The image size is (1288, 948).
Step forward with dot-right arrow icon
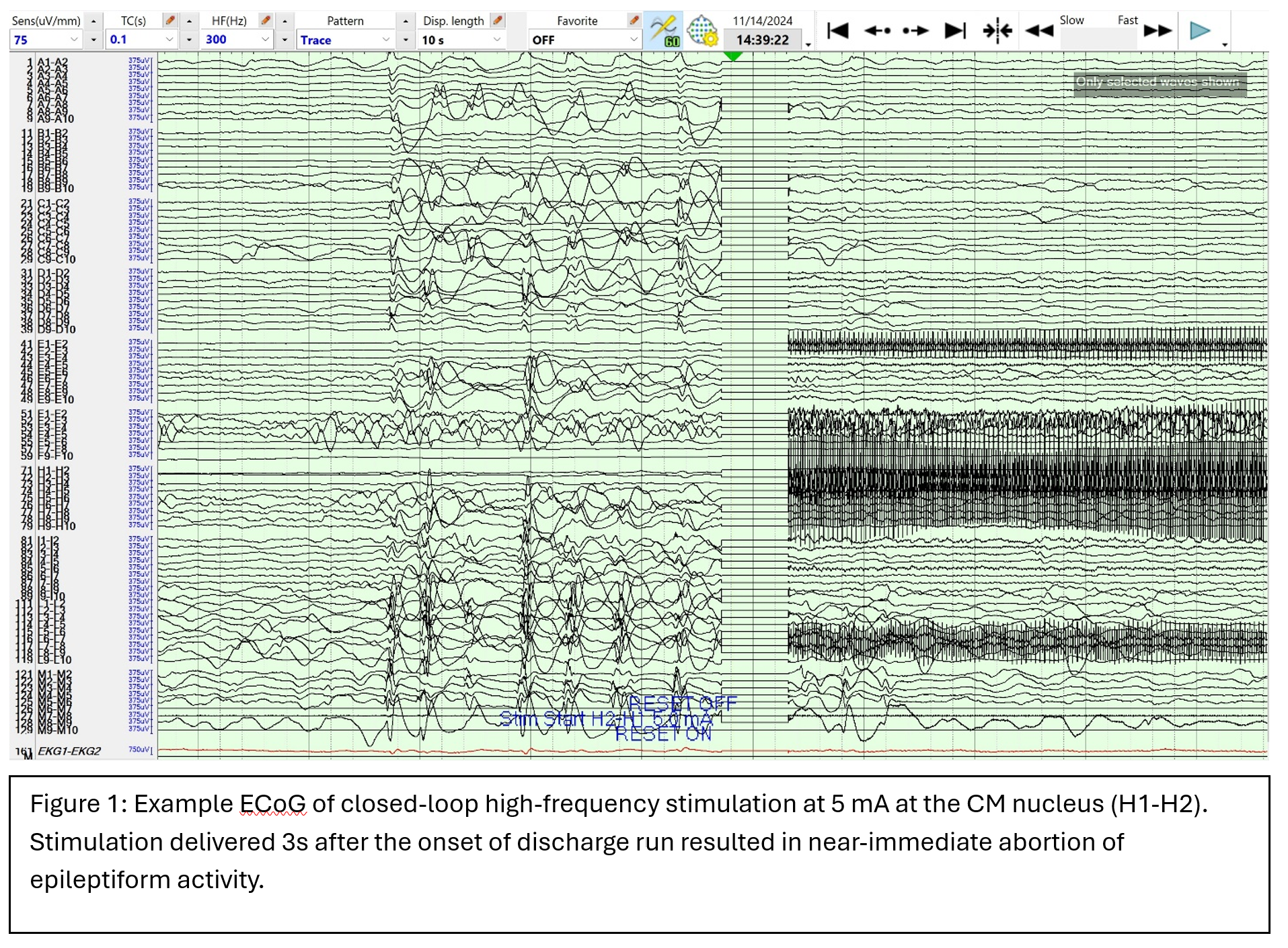pos(915,31)
